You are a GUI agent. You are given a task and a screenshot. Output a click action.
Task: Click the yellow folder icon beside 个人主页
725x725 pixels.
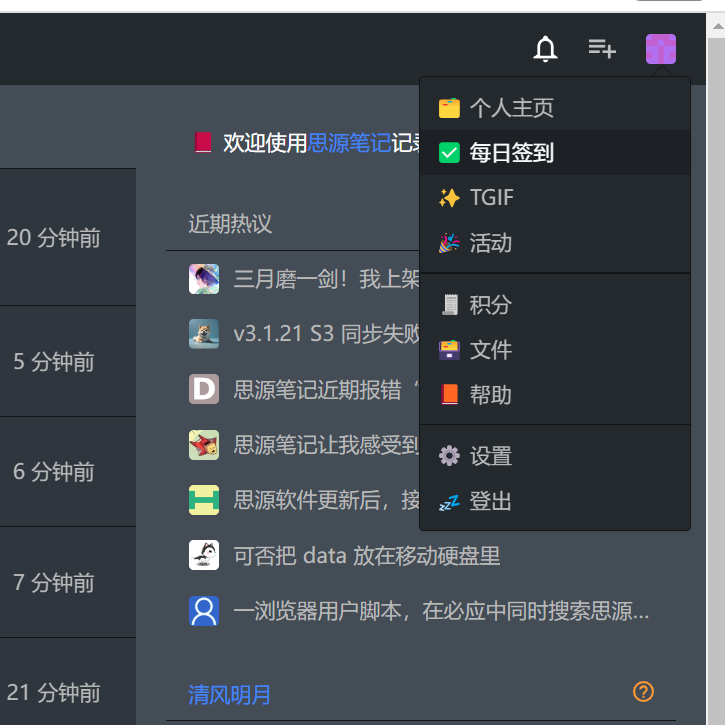pos(449,108)
